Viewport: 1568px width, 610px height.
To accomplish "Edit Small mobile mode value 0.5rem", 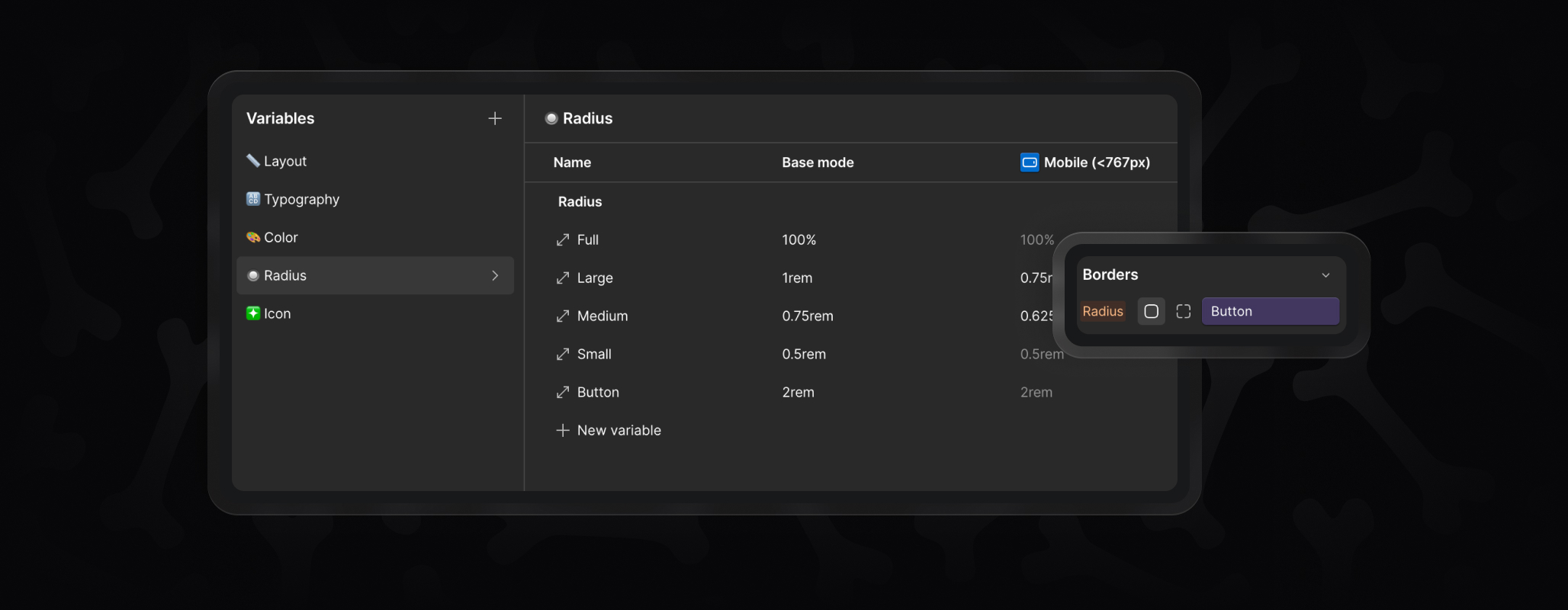I will tap(1042, 354).
